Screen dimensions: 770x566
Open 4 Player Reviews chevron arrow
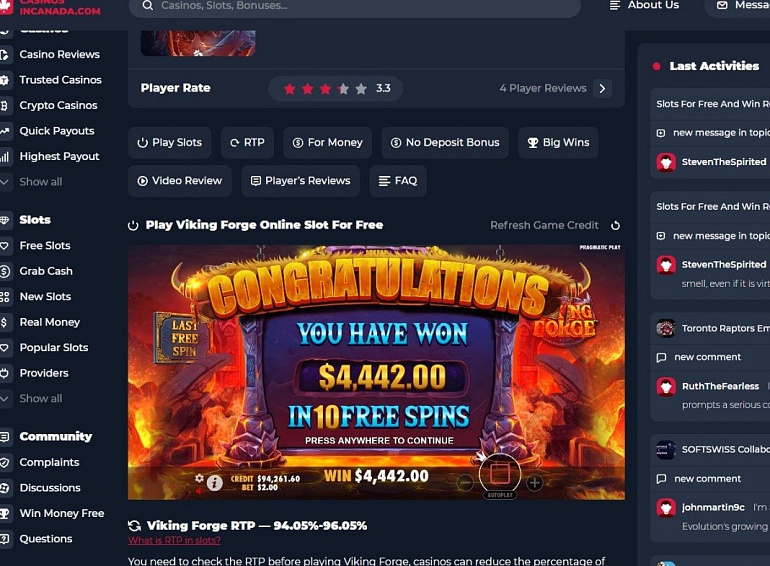point(602,88)
